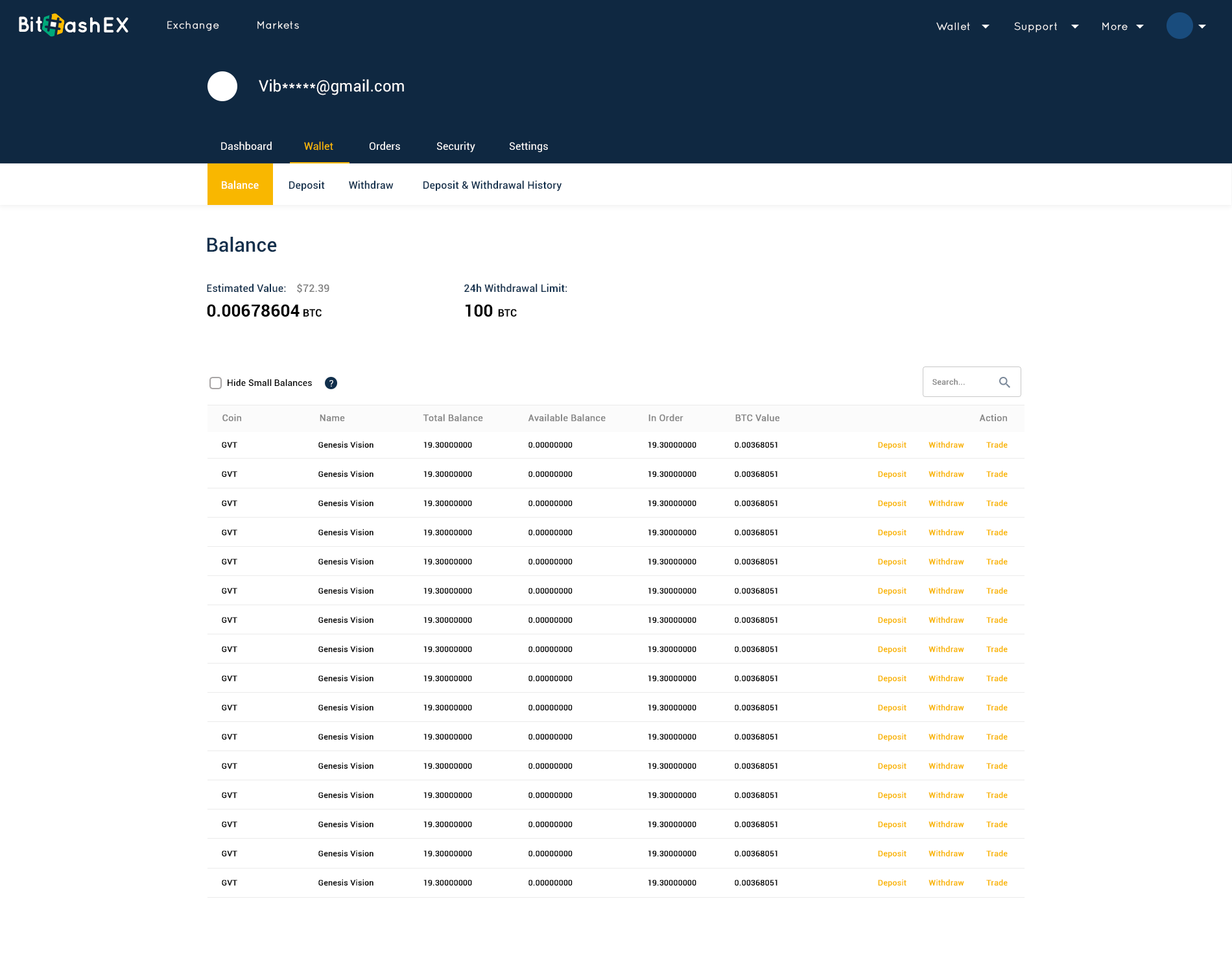Viewport: 1232px width, 960px height.
Task: Open the Support dropdown menu
Action: (1045, 27)
